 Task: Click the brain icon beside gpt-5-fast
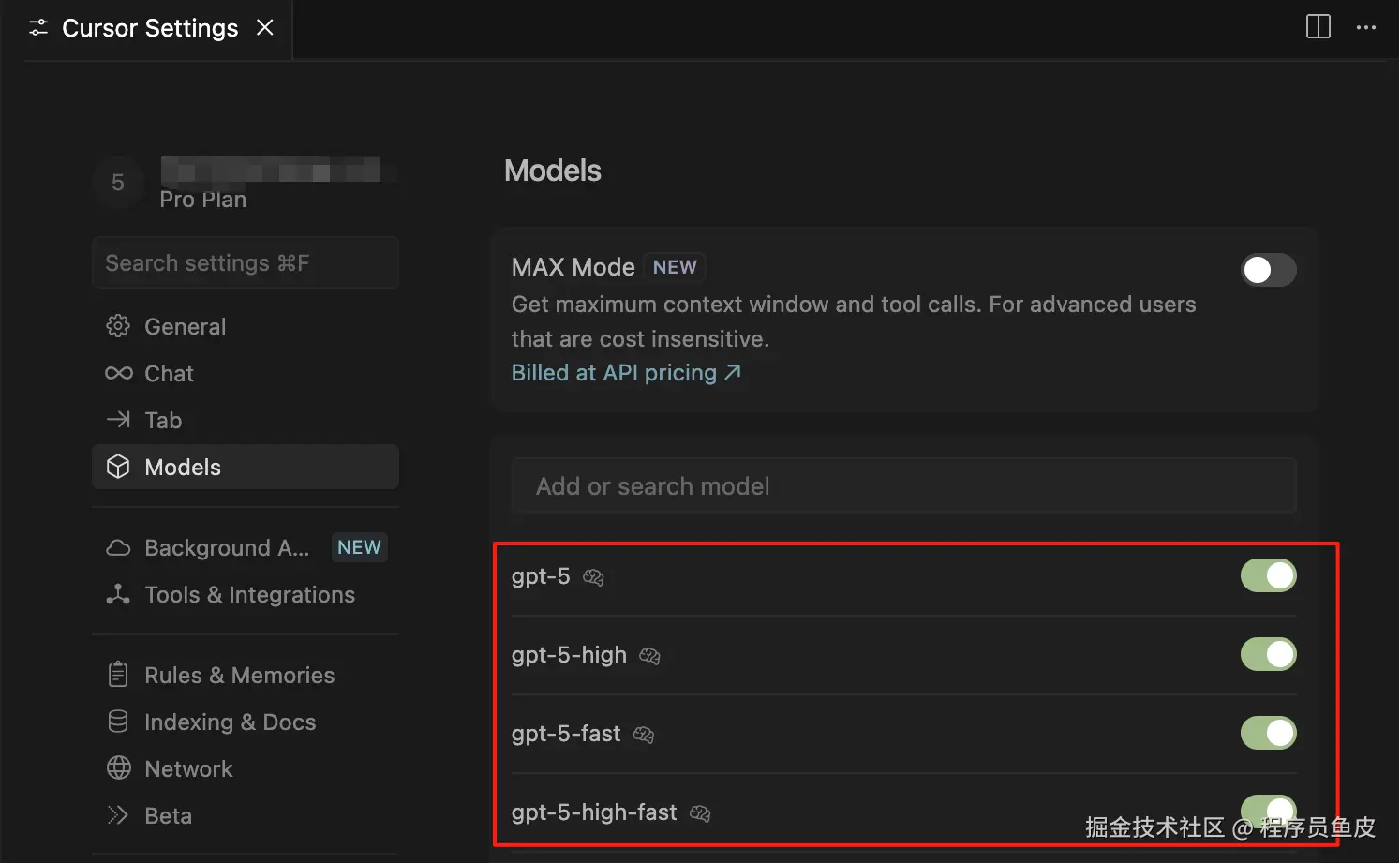(x=643, y=735)
